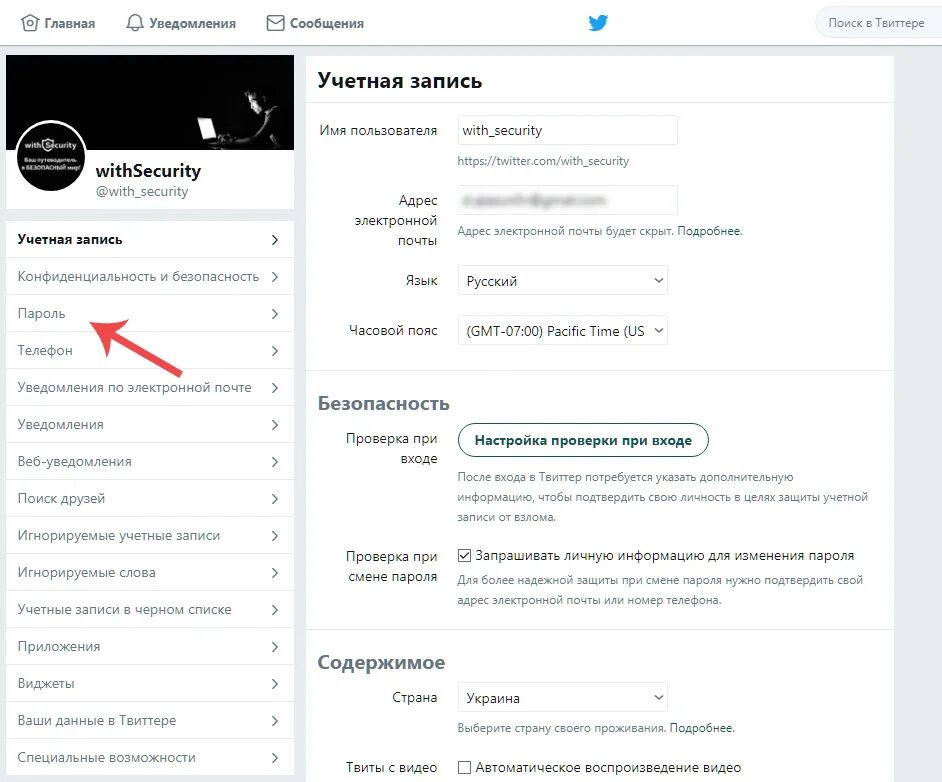Open the Язык dropdown showing Русский
This screenshot has height=782, width=942.
pyautogui.click(x=562, y=280)
